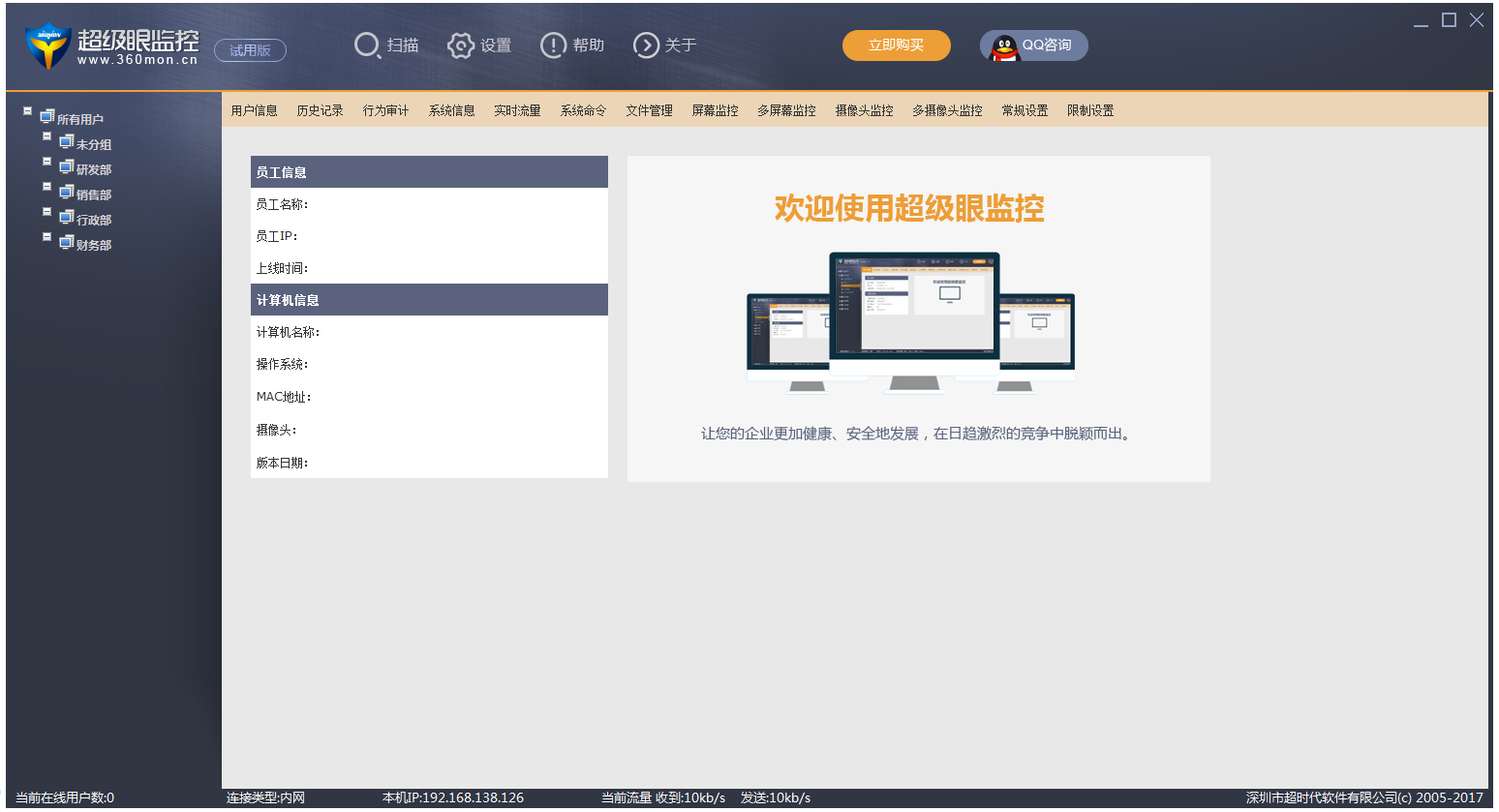1499x812 pixels.
Task: Click the About arrow circle icon
Action: click(x=646, y=45)
